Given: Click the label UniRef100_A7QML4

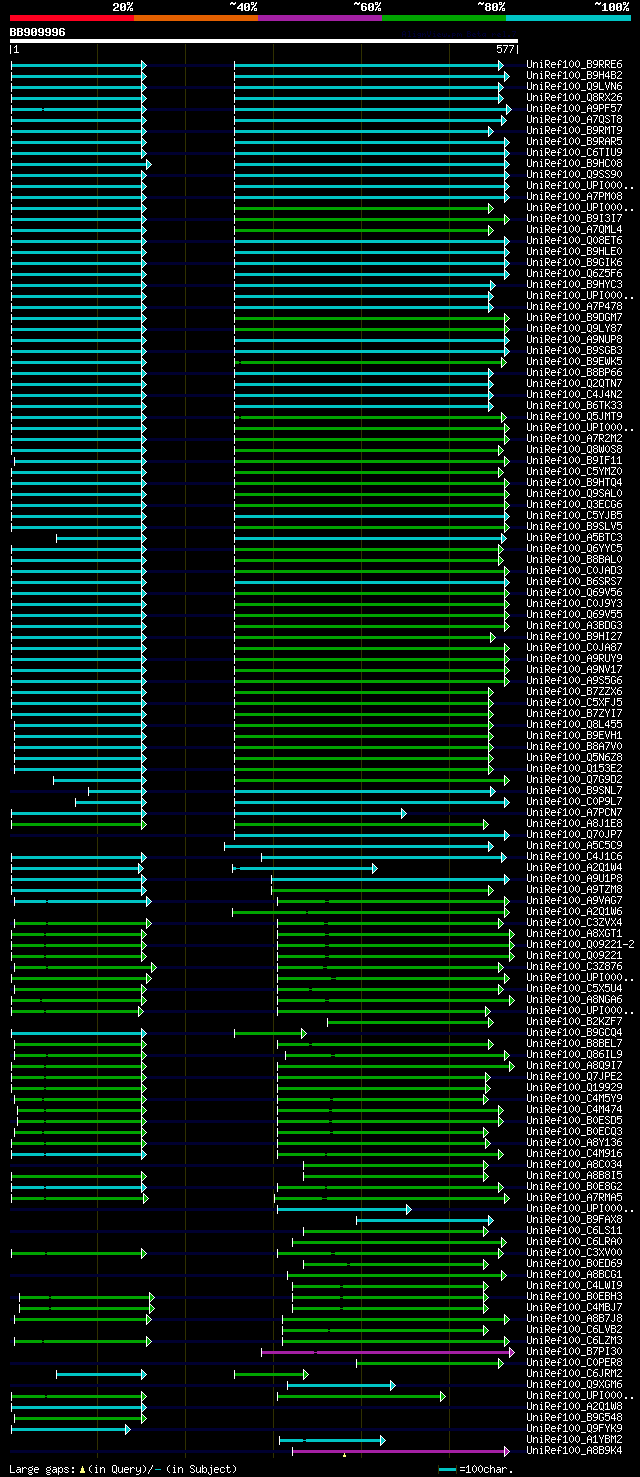Looking at the screenshot, I should tap(574, 230).
